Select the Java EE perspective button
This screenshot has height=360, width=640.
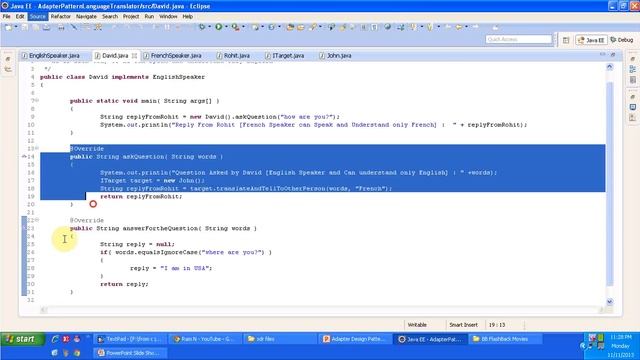click(x=591, y=40)
